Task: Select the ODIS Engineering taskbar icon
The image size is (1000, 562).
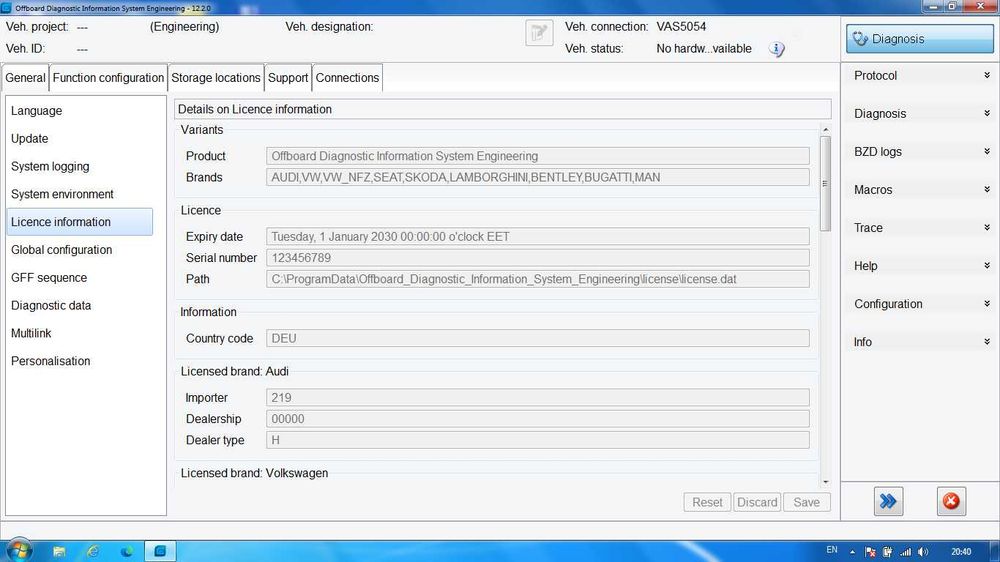Action: tap(160, 551)
